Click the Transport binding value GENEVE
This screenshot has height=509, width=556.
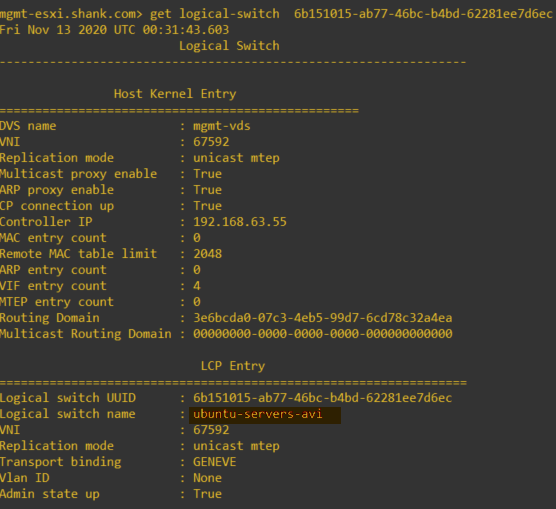(215, 462)
